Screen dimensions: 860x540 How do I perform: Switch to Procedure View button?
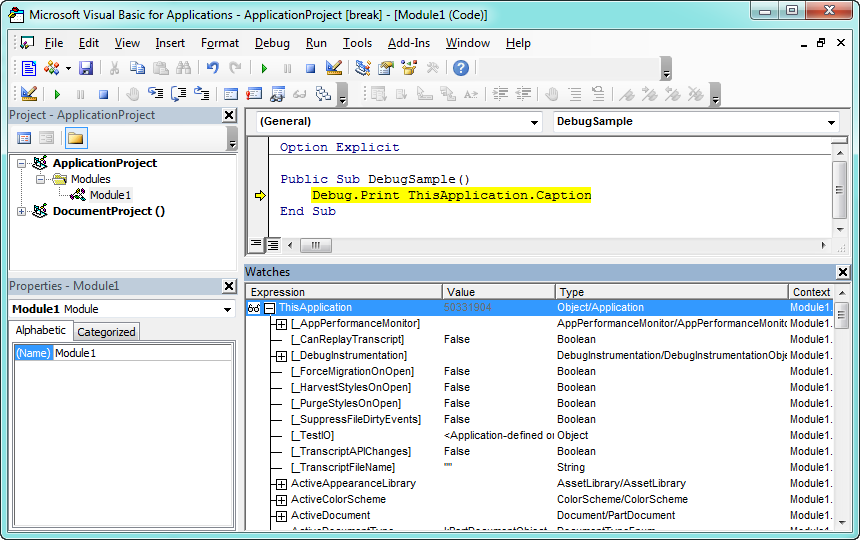point(256,245)
